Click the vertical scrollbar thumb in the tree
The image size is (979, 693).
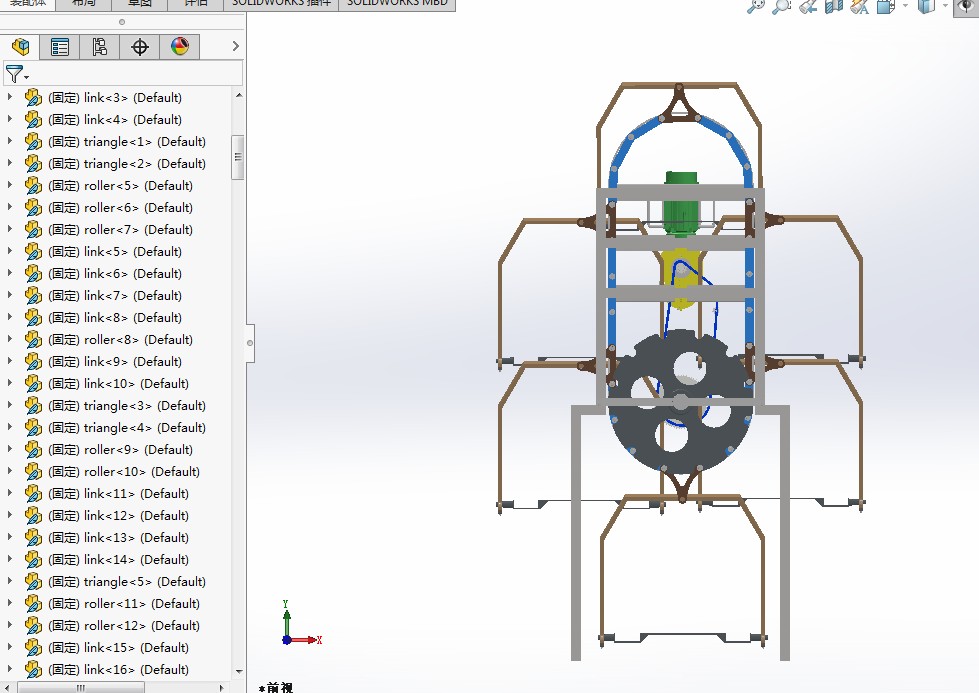238,157
